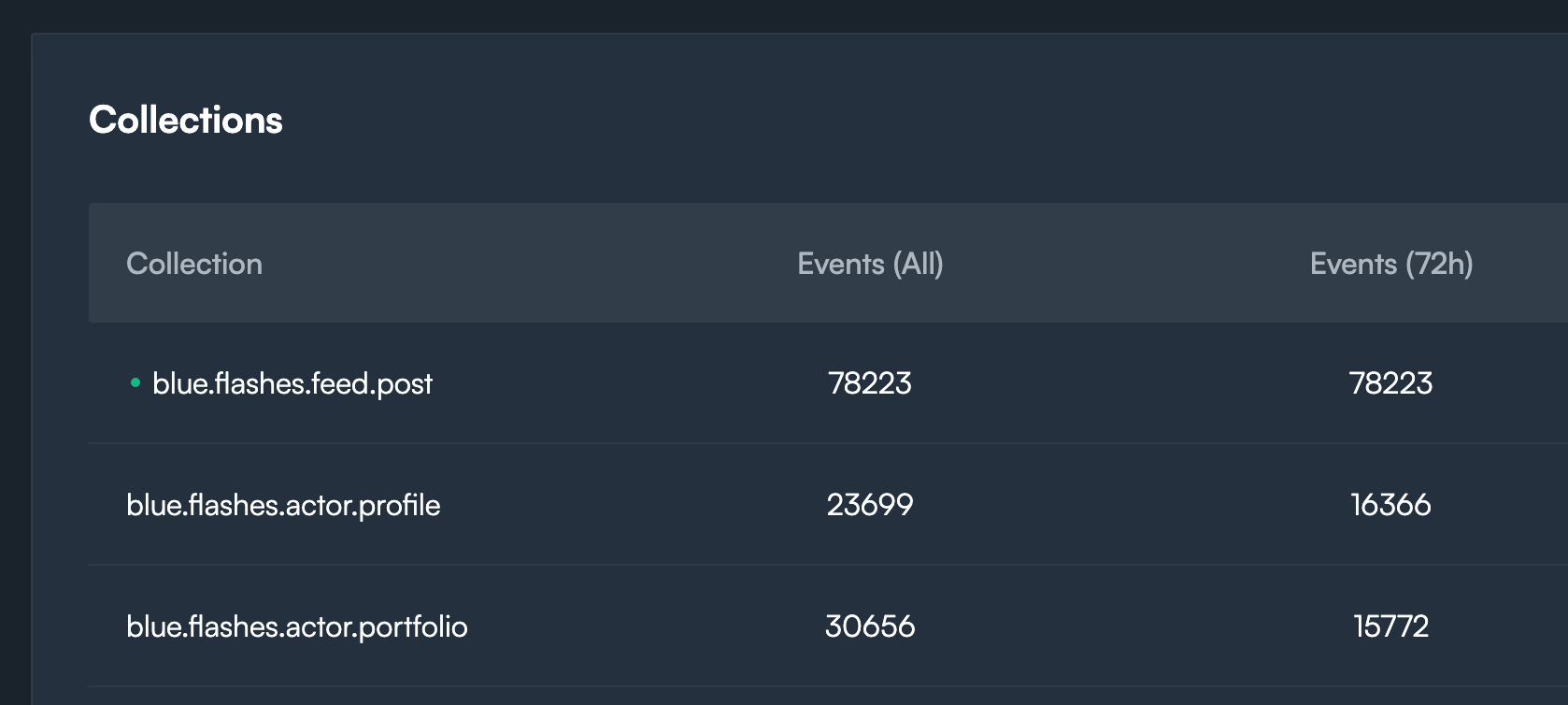Click the 30656 all-events count
Viewport: 1568px width, 705px height.
tap(870, 626)
